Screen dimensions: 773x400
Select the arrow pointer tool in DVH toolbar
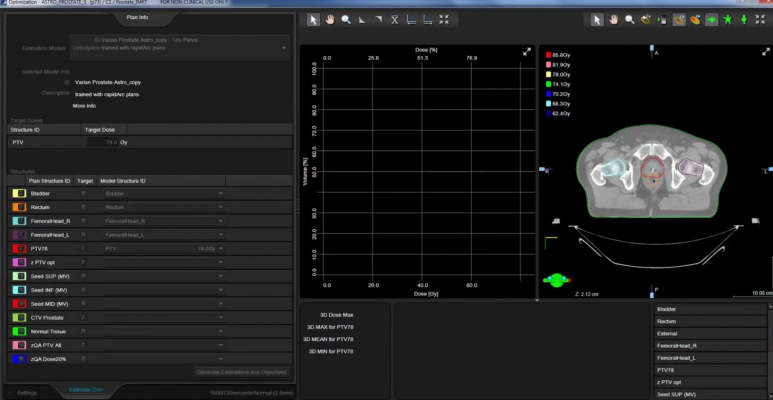(x=313, y=19)
